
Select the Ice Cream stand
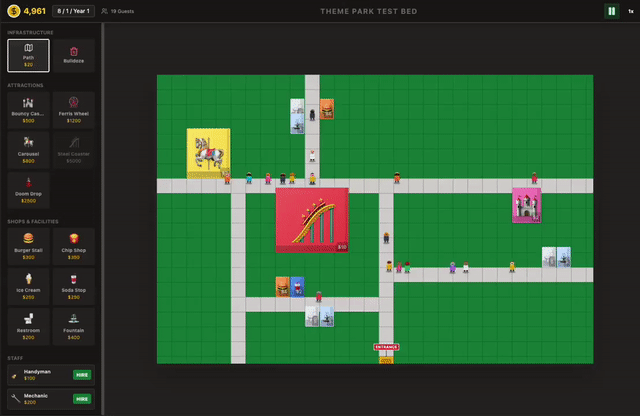point(28,285)
